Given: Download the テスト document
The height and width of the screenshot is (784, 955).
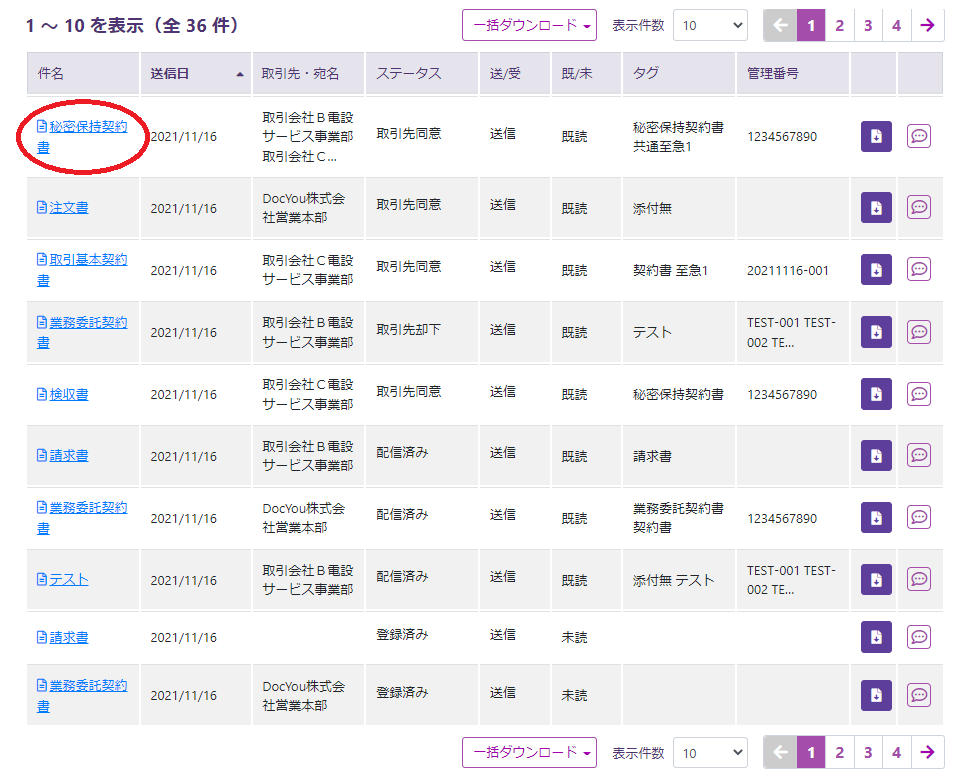Looking at the screenshot, I should coord(876,579).
